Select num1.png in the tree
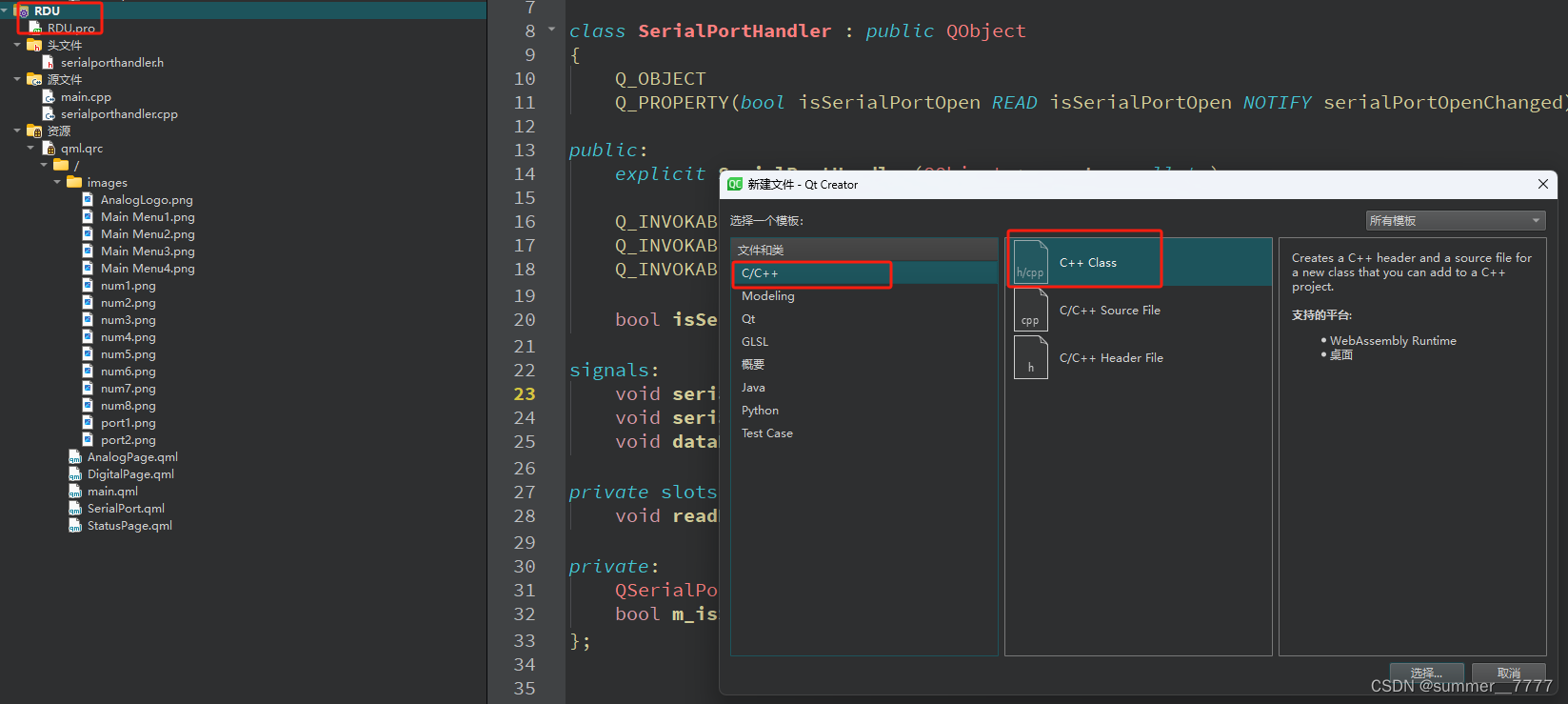Screen dimensions: 1568x704 tap(129, 286)
